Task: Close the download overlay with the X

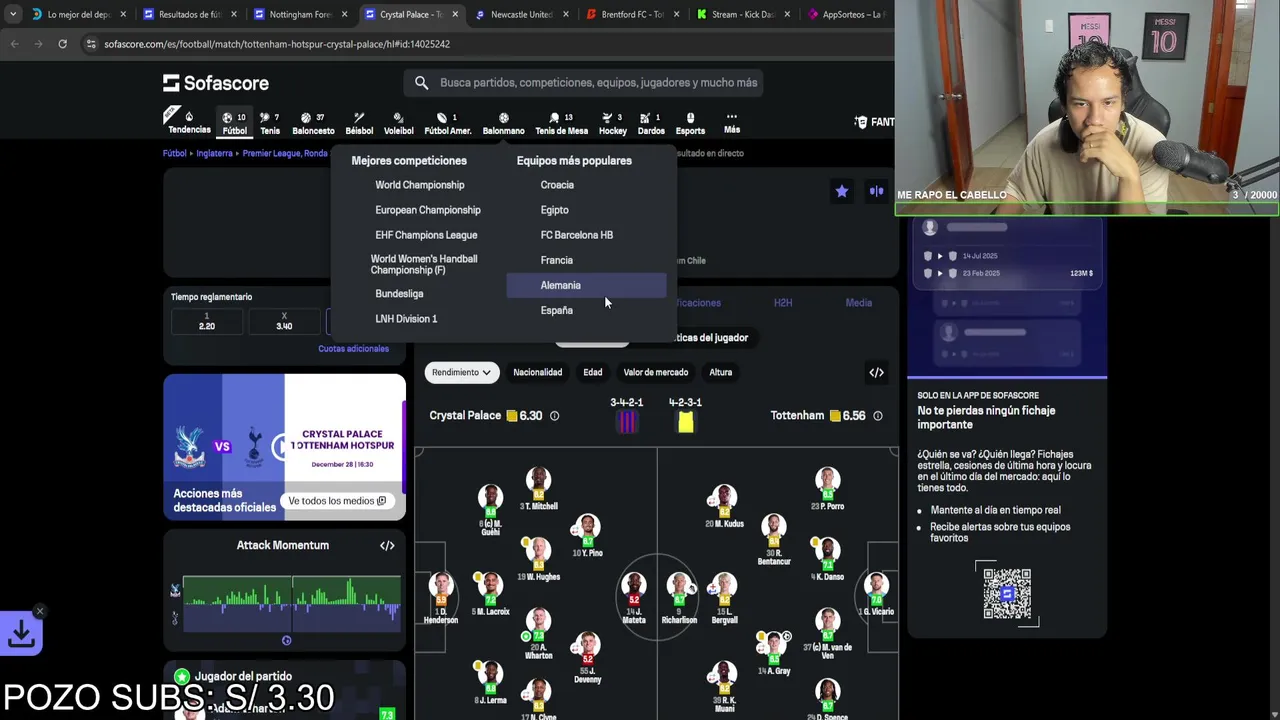Action: (x=40, y=611)
